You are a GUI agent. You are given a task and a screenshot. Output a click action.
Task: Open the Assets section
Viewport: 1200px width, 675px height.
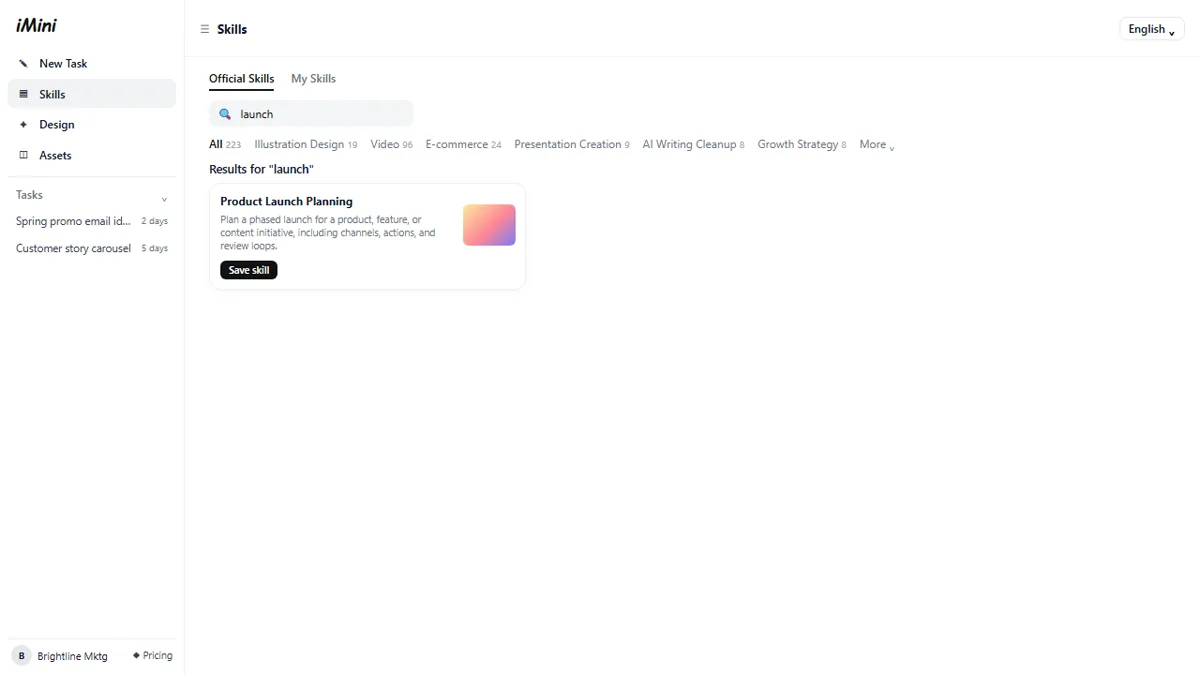(x=92, y=155)
